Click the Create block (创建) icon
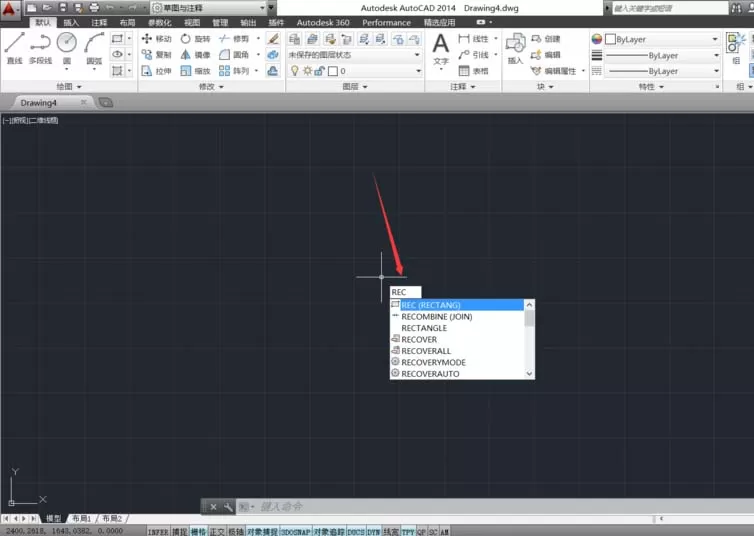This screenshot has height=536, width=754. coord(545,38)
